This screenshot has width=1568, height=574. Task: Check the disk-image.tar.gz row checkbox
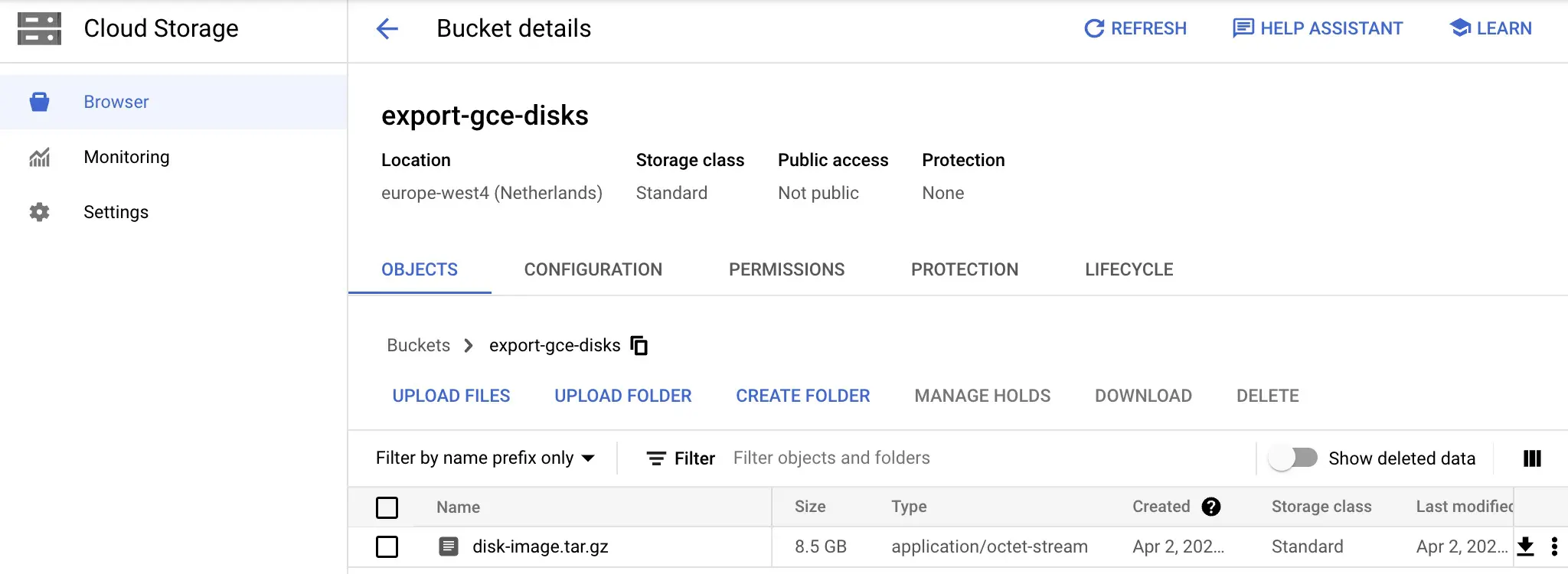[387, 546]
